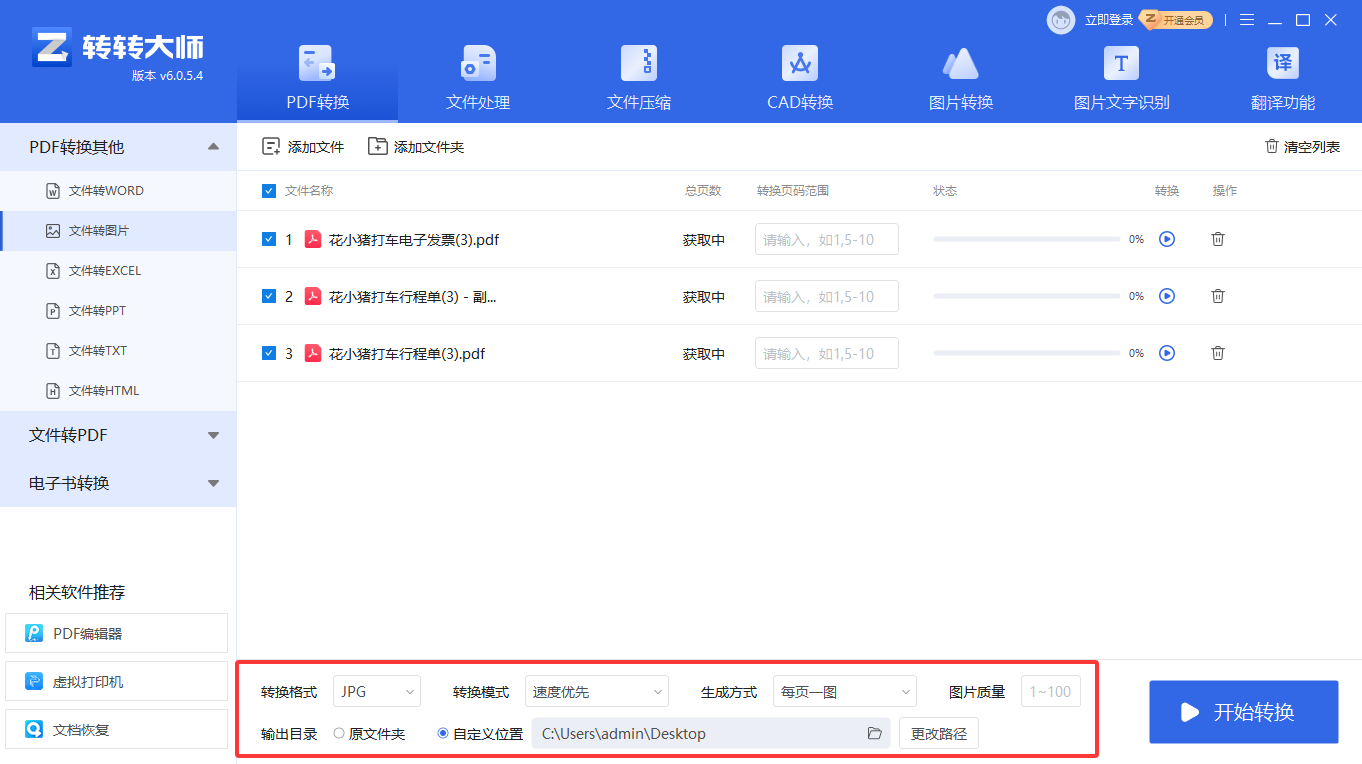The height and width of the screenshot is (764, 1362).
Task: Uncheck file 1 花小猪打车电子发票(3).pdf
Action: pyautogui.click(x=268, y=239)
